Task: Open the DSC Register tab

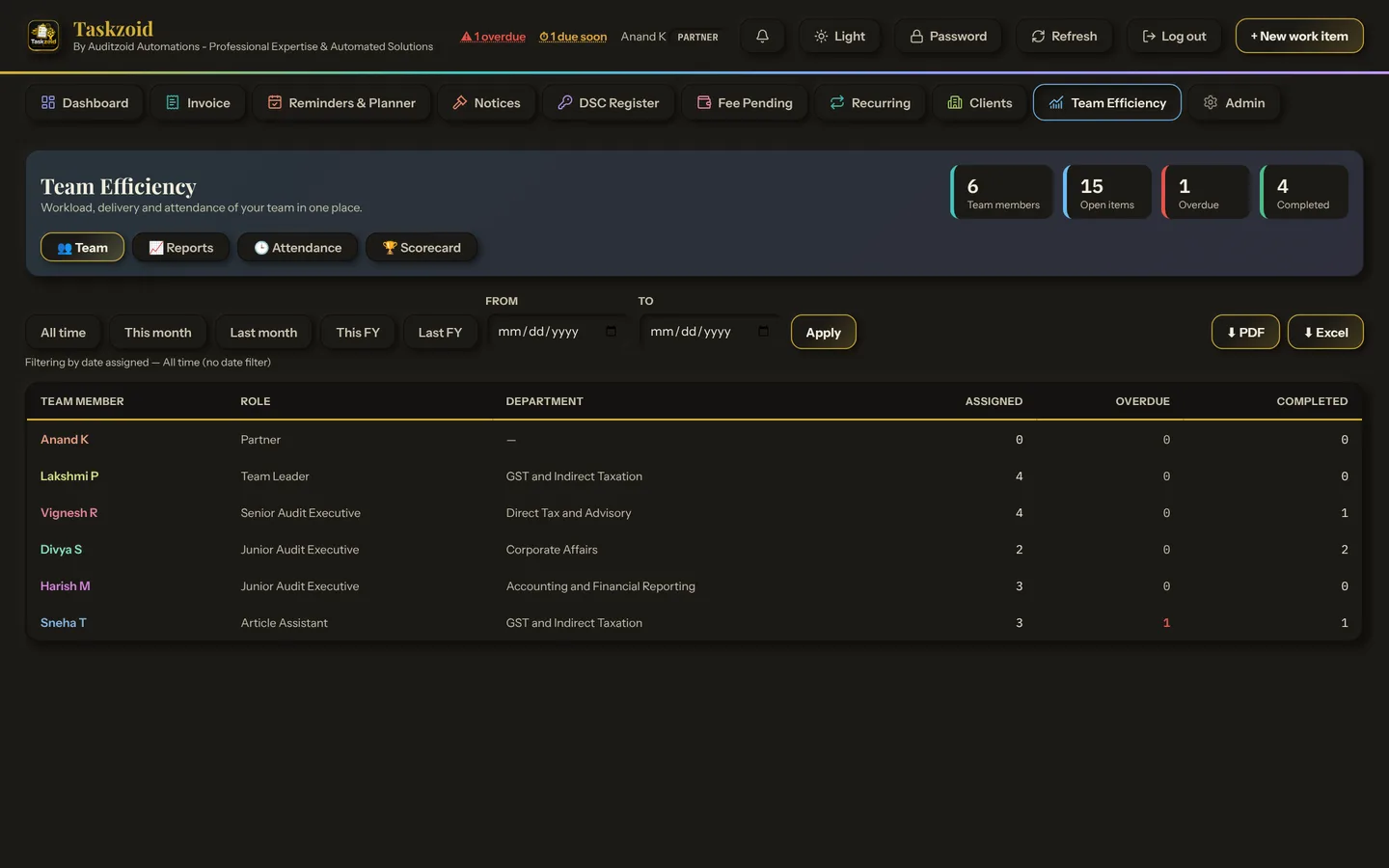Action: (x=608, y=102)
